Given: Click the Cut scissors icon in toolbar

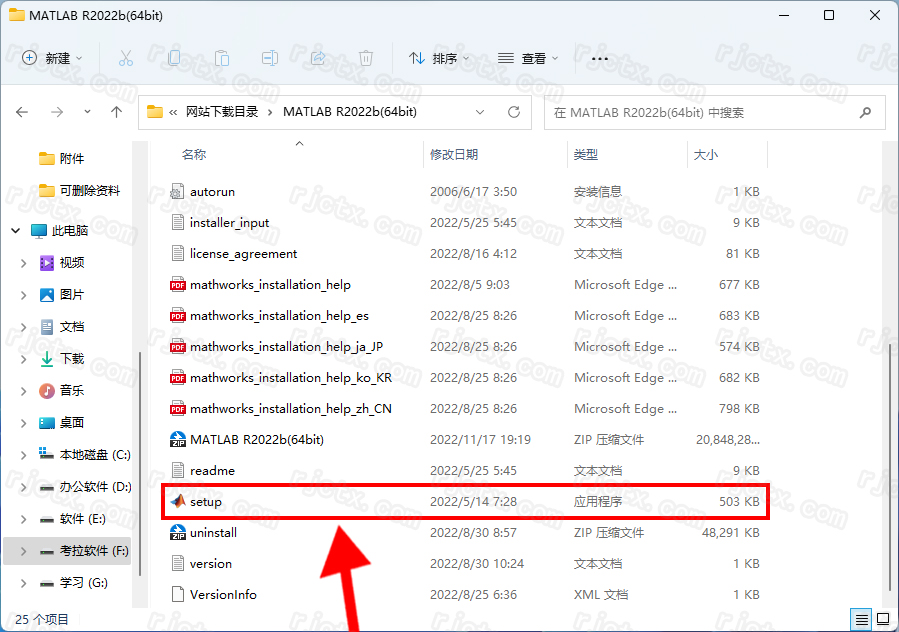Looking at the screenshot, I should tap(126, 58).
